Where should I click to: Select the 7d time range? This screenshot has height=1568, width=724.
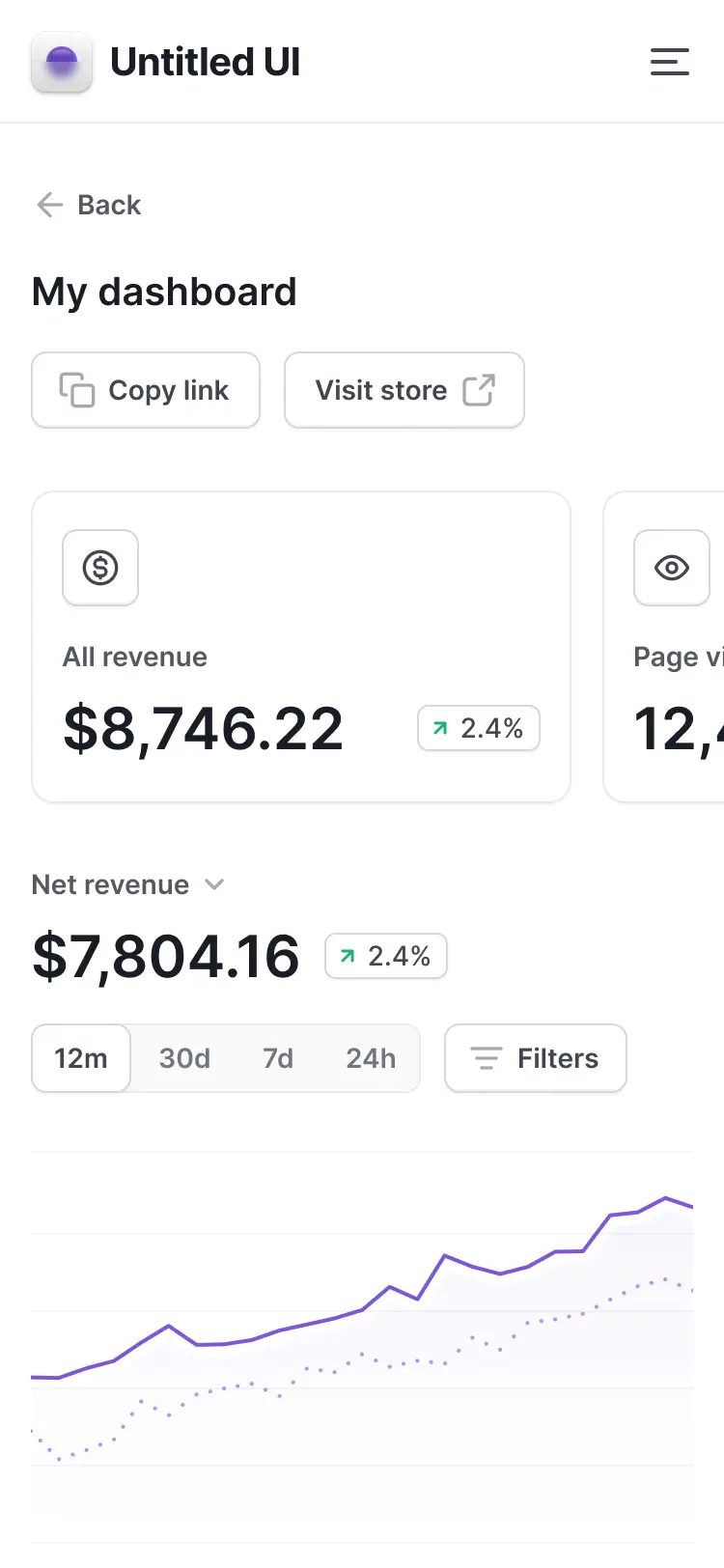click(x=278, y=1058)
